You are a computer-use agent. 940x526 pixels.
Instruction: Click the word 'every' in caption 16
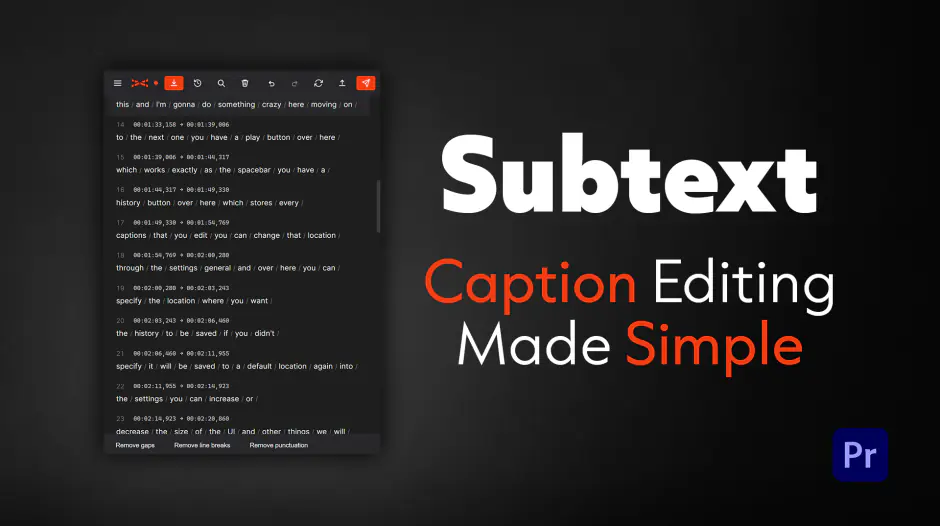288,203
